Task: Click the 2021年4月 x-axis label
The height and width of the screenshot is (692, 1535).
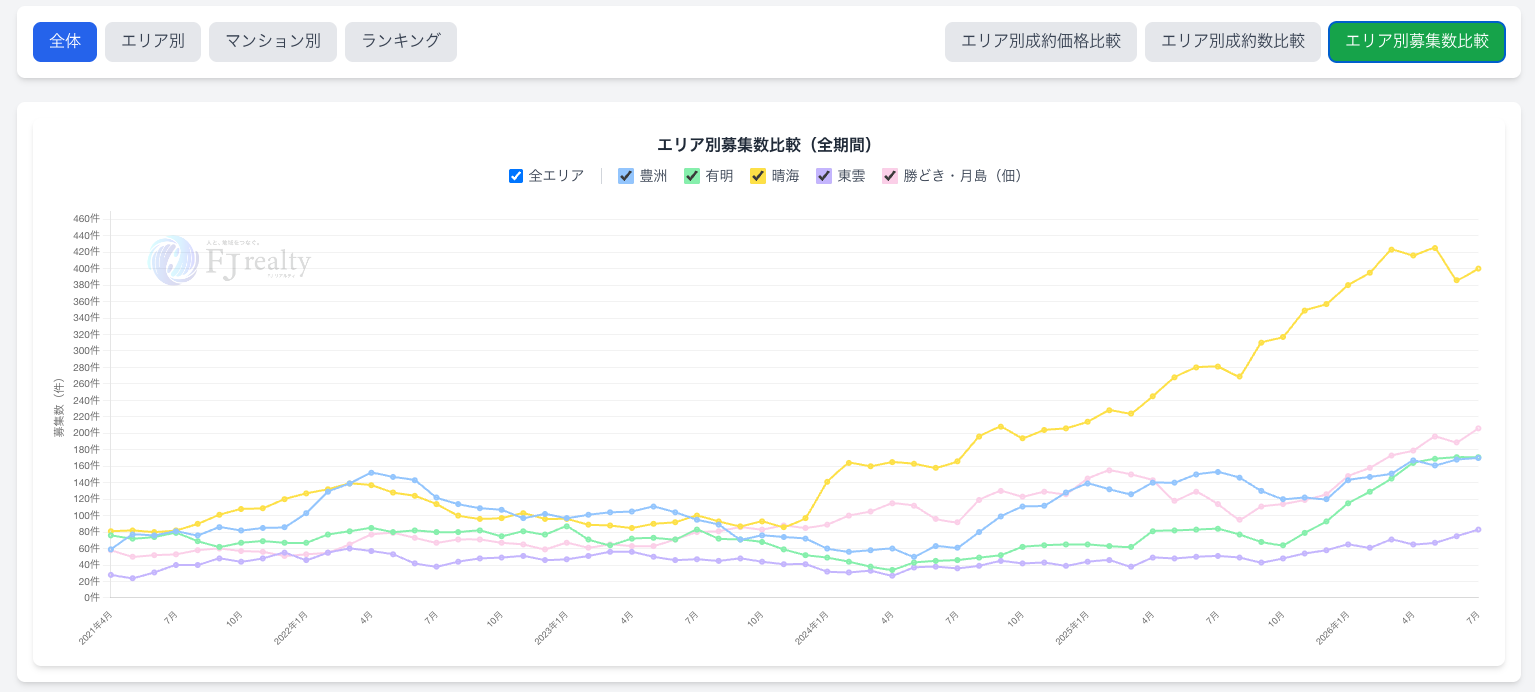Action: 96,627
